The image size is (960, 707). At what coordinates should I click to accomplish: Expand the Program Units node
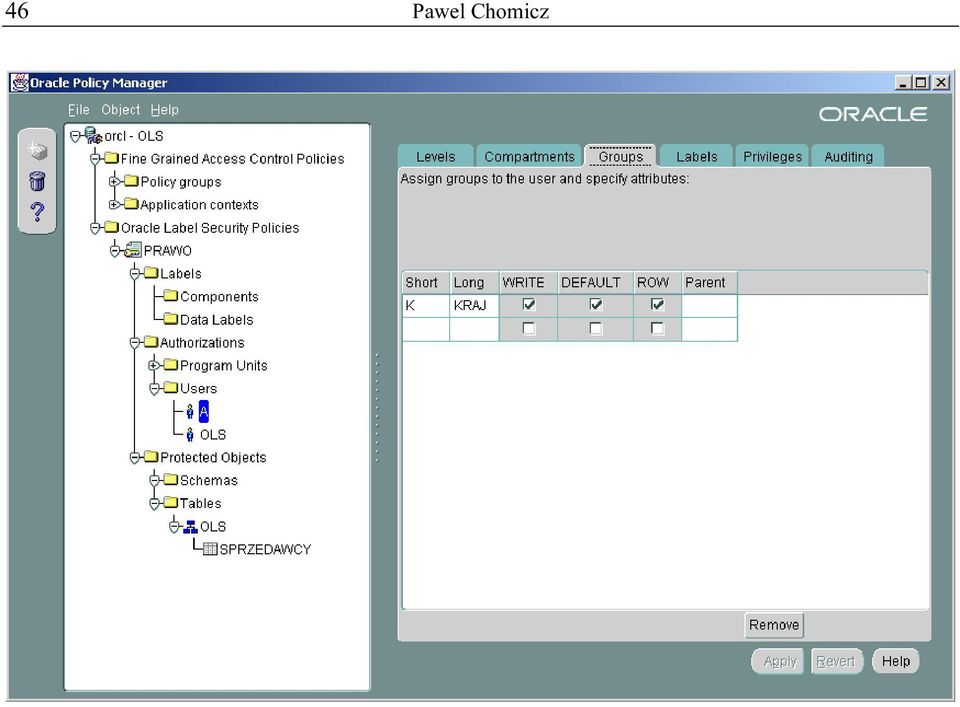(154, 365)
